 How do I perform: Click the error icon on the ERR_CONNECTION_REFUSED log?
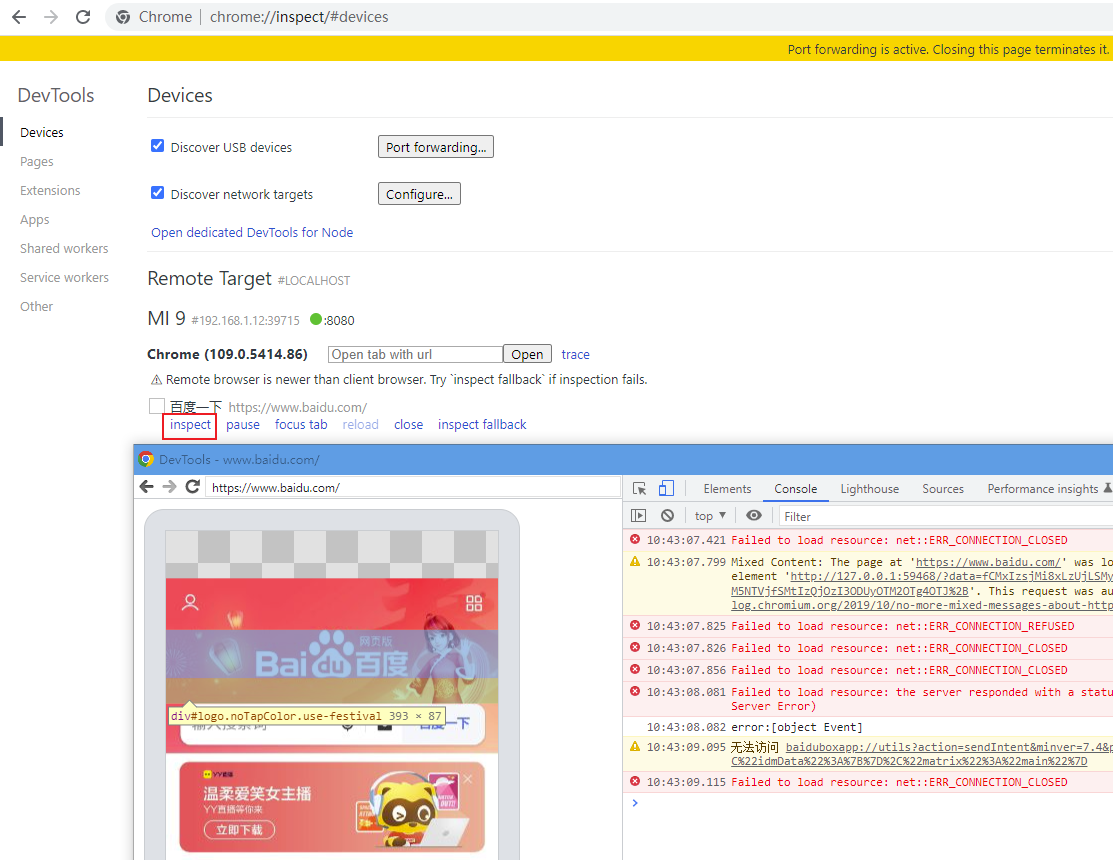(x=635, y=625)
